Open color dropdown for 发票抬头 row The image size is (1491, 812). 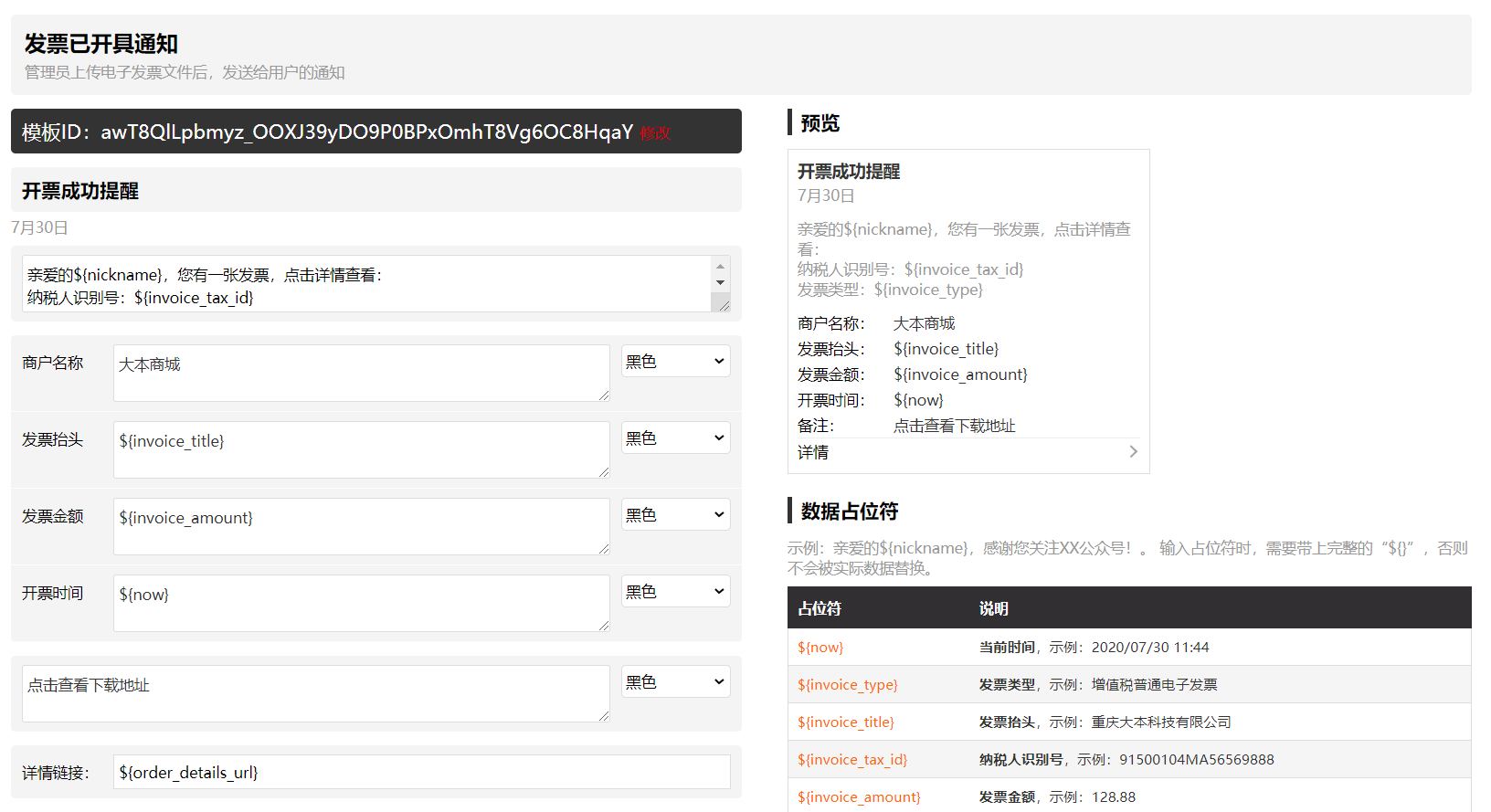675,438
